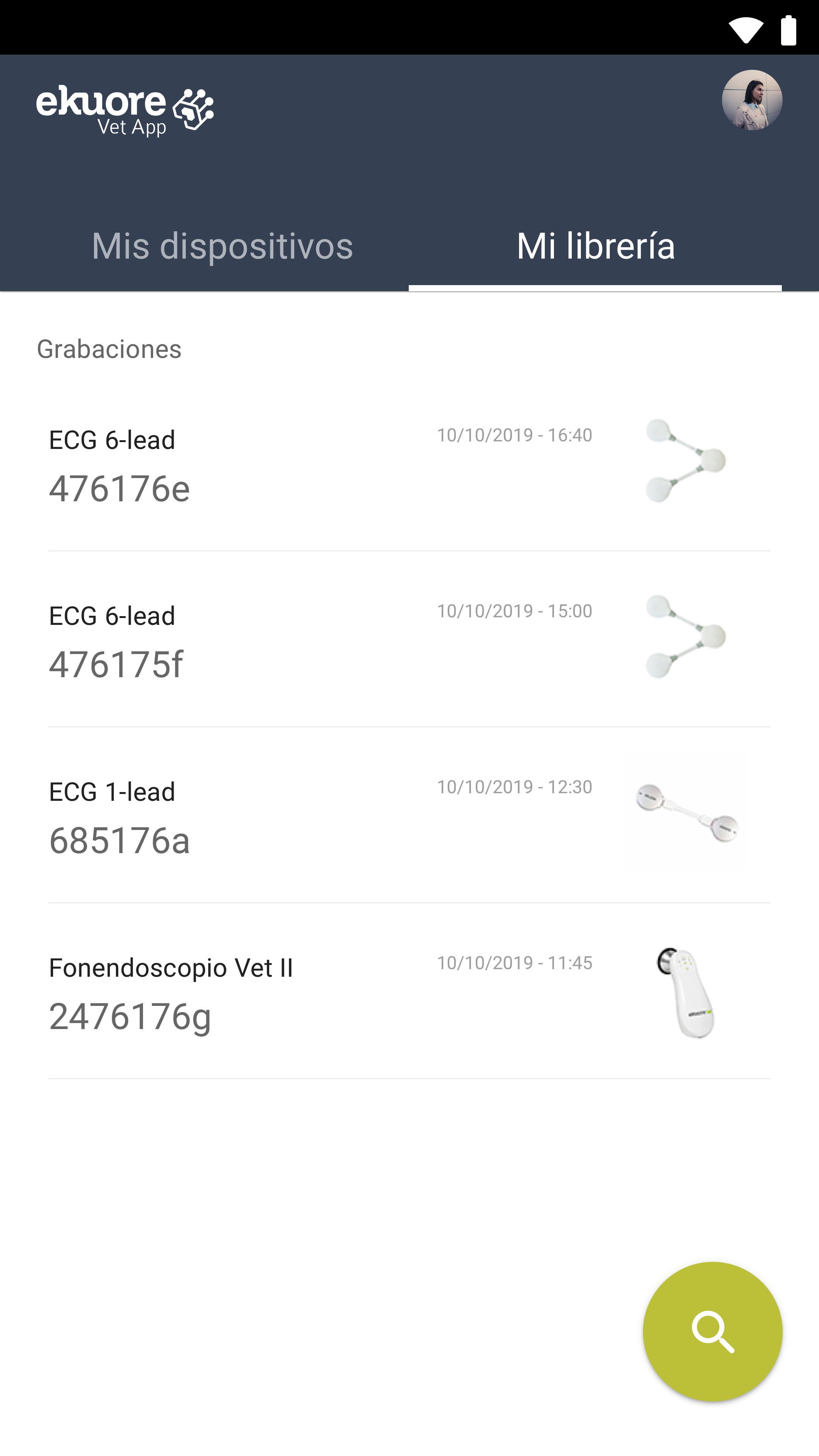Open recording 476176e
This screenshot has height=1456, width=819.
coord(409,463)
